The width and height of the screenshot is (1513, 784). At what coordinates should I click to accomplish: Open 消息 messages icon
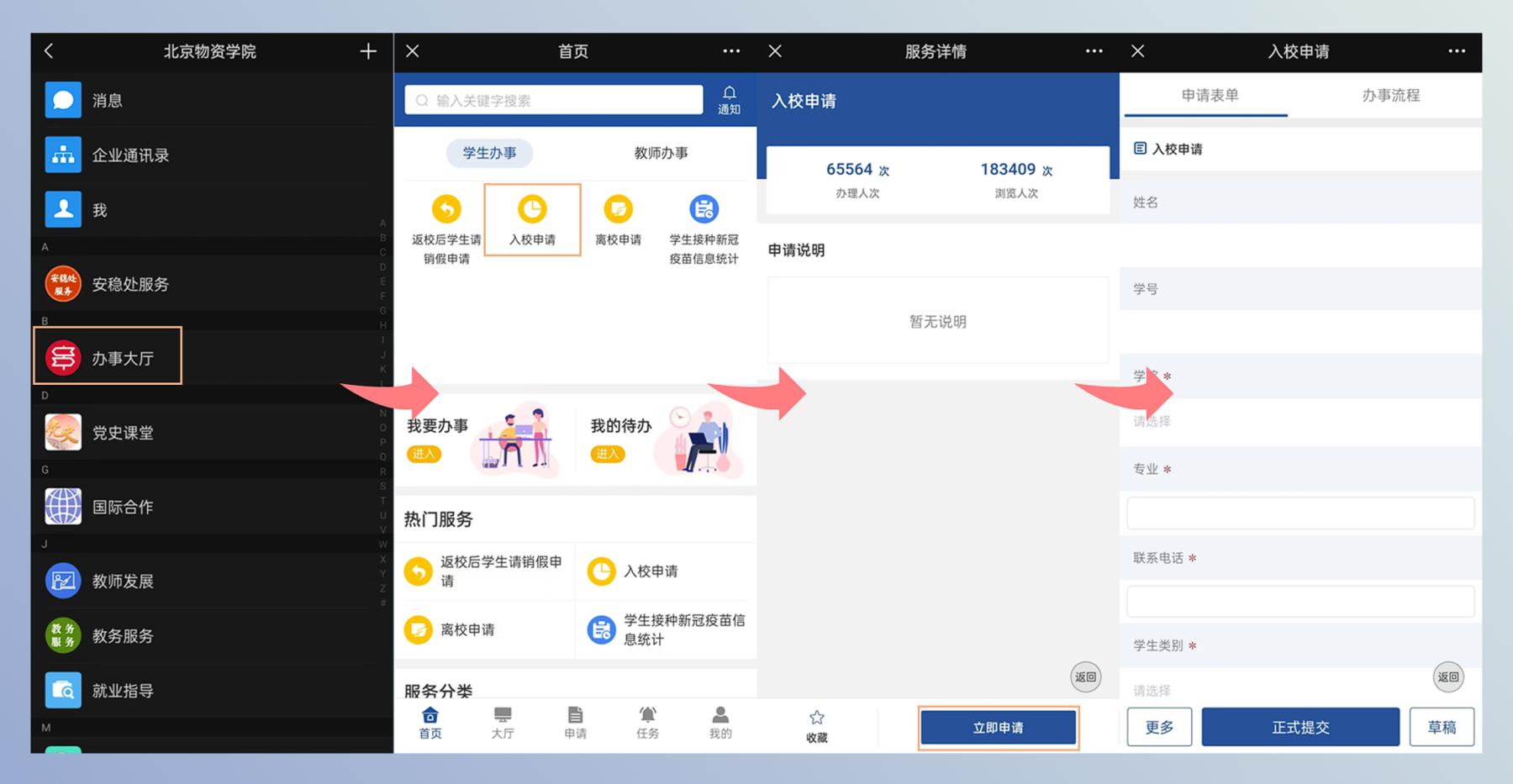(x=63, y=100)
